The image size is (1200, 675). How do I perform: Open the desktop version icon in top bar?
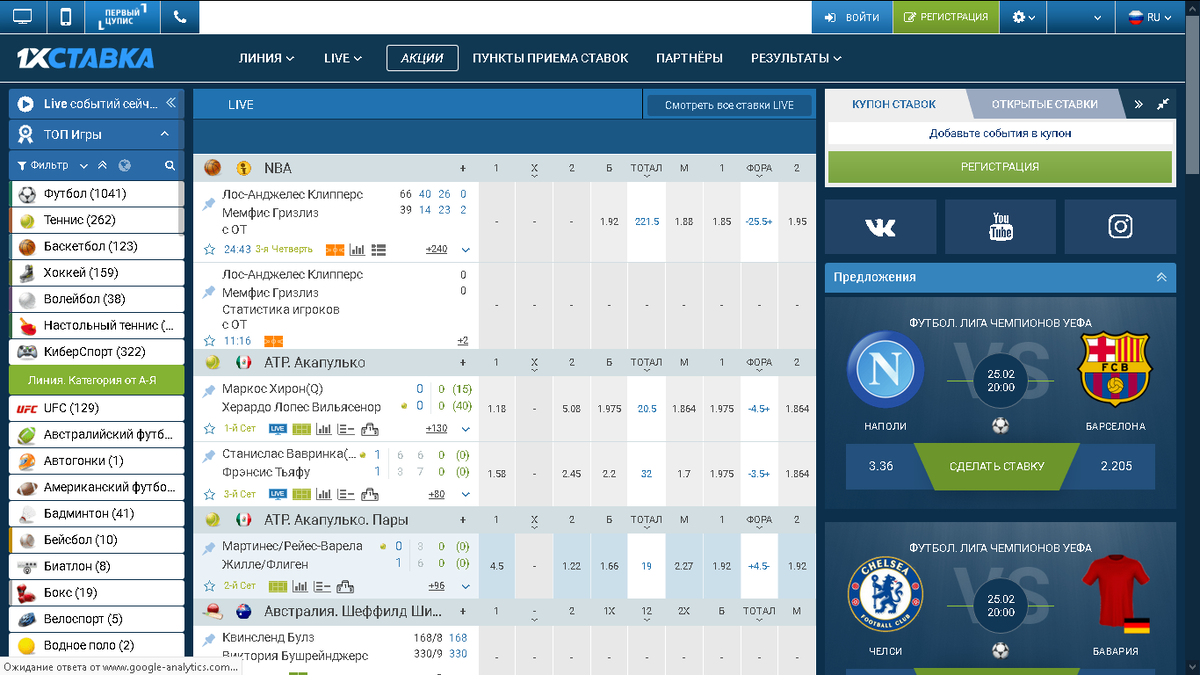point(22,17)
